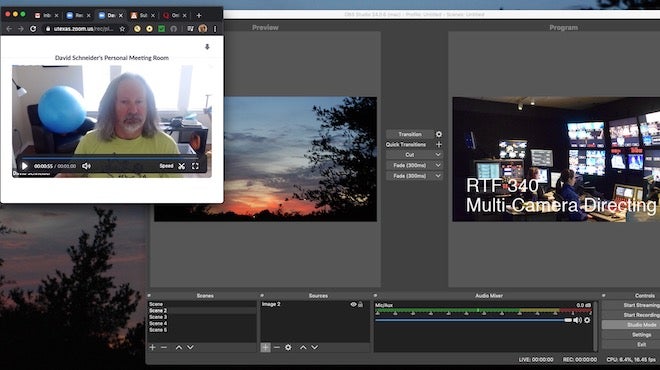Add a quick transition with plus icon
Viewport: 660px width, 370px height.
(x=439, y=144)
